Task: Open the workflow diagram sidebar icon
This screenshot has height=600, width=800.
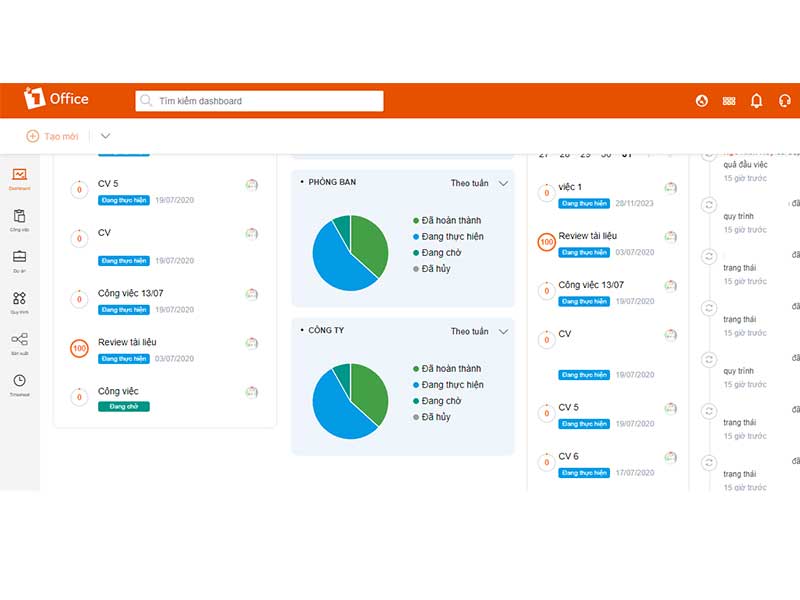Action: (19, 343)
